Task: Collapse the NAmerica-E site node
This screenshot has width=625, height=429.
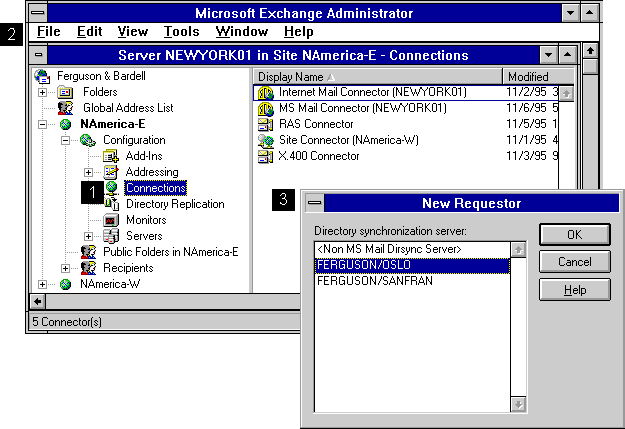Action: (x=42, y=124)
